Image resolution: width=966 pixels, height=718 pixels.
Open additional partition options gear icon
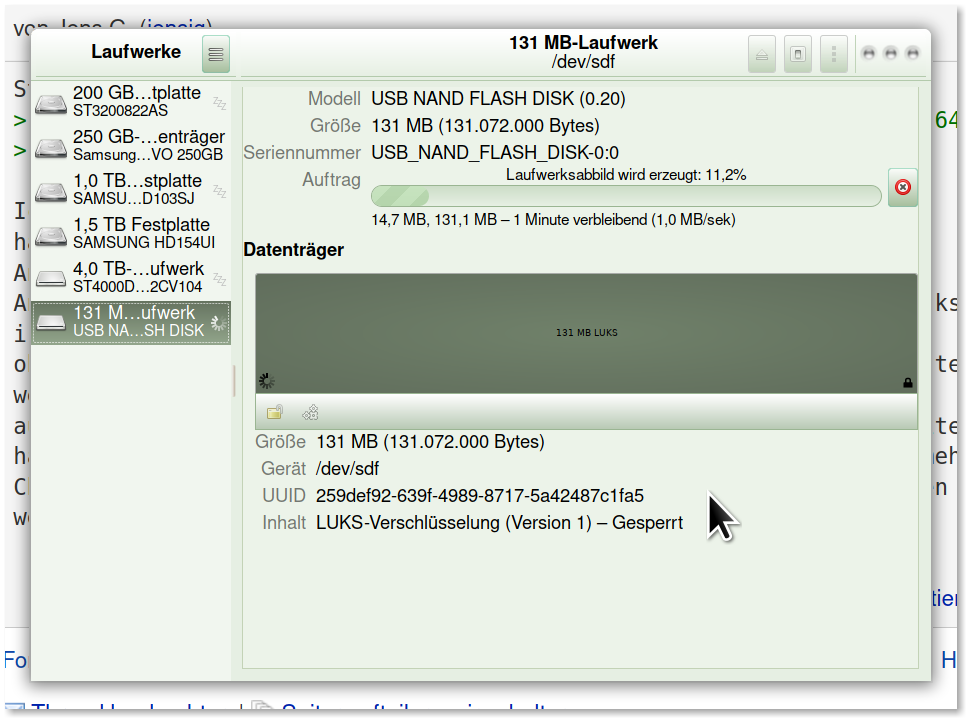pos(310,412)
